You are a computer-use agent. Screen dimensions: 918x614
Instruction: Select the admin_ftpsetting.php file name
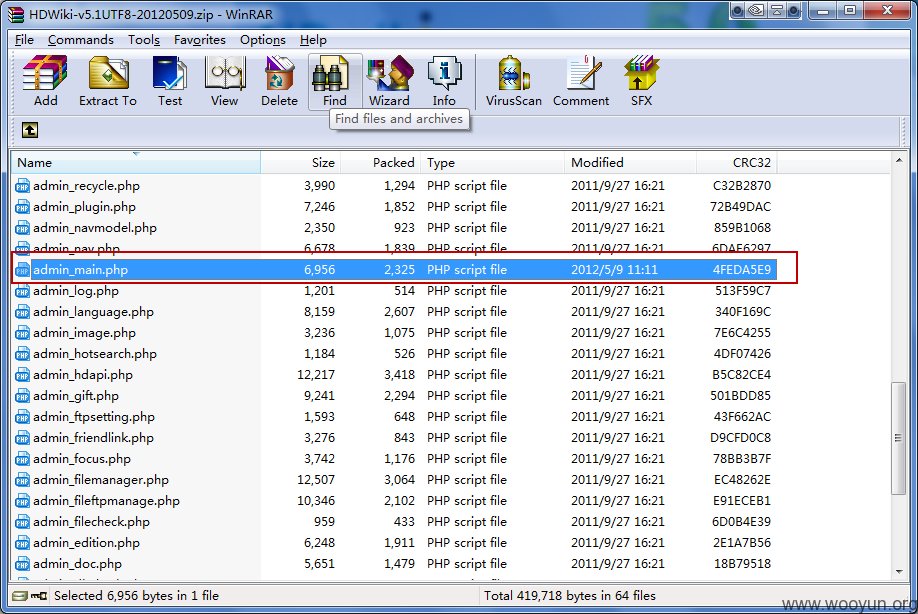coord(94,417)
